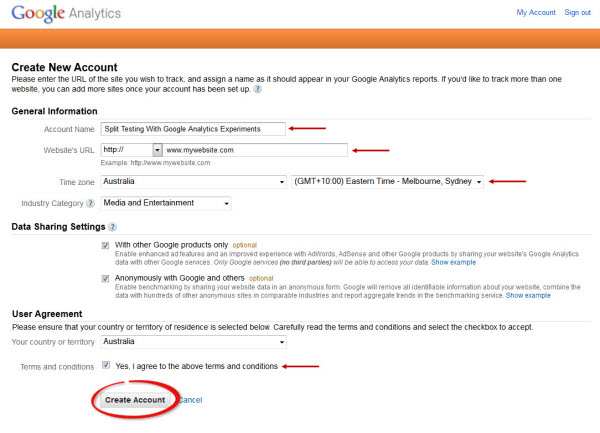This screenshot has width=600, height=433.
Task: Click Show example for Google products sharing
Action: click(453, 262)
